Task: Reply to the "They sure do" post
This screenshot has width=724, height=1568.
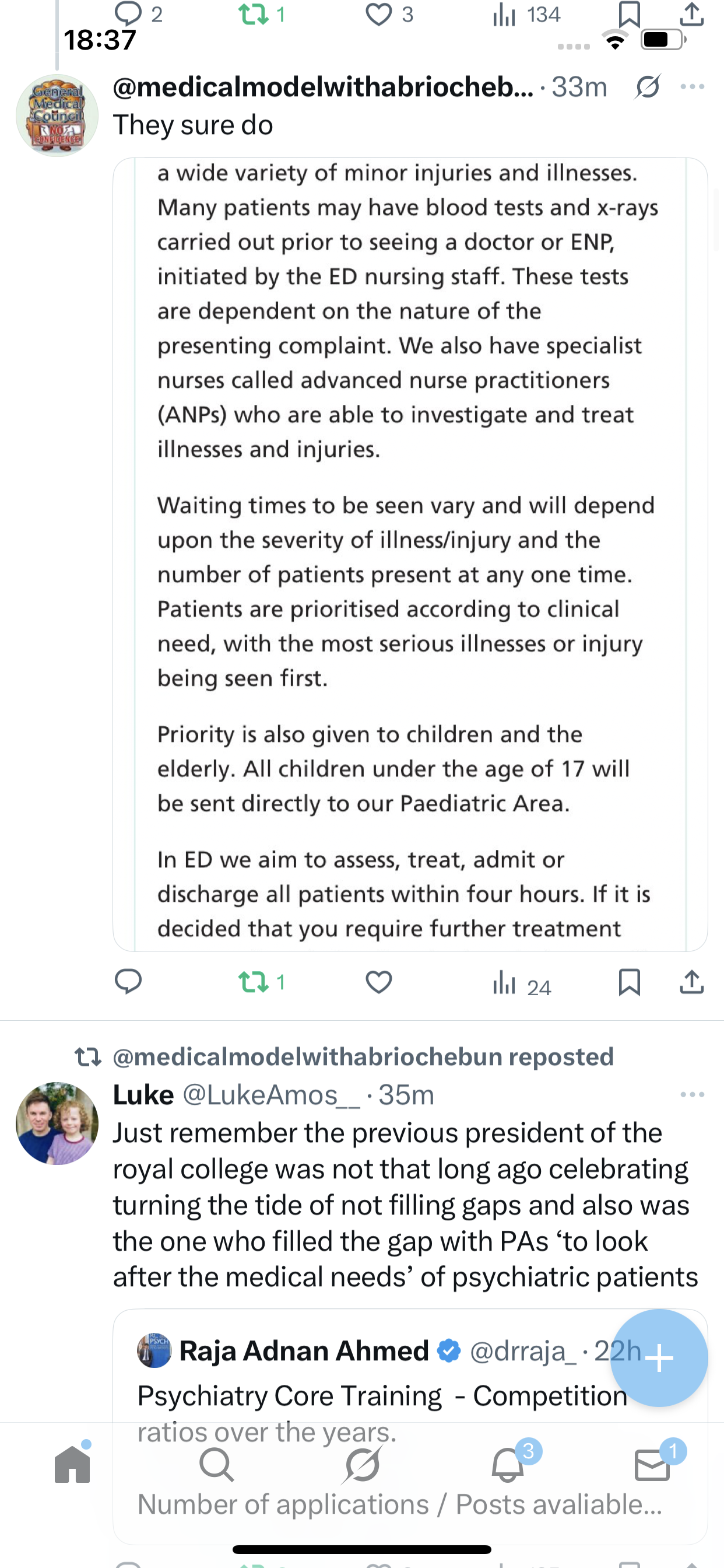Action: (x=128, y=982)
